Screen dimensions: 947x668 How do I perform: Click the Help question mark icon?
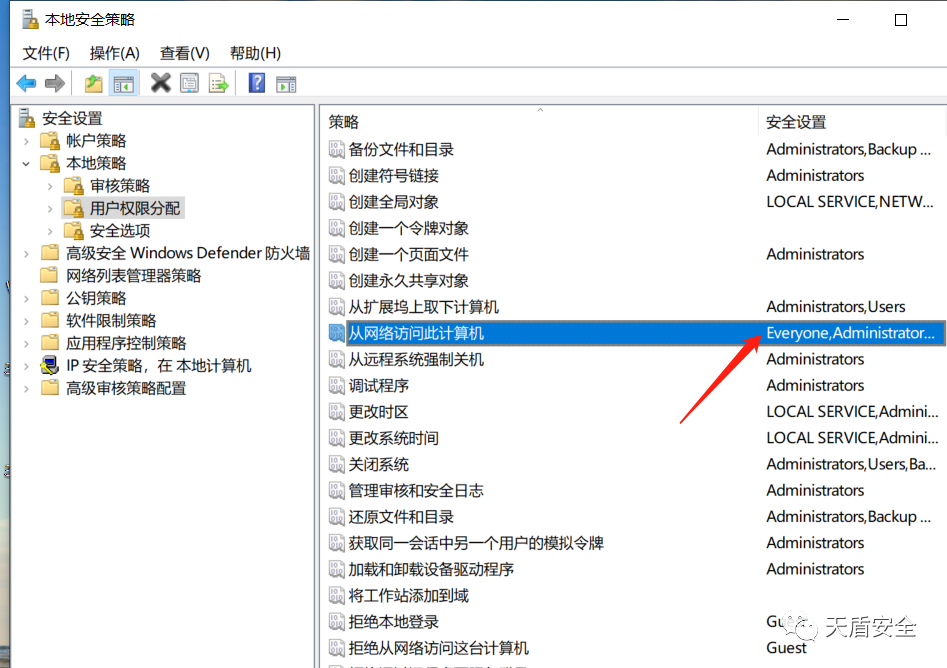point(257,84)
